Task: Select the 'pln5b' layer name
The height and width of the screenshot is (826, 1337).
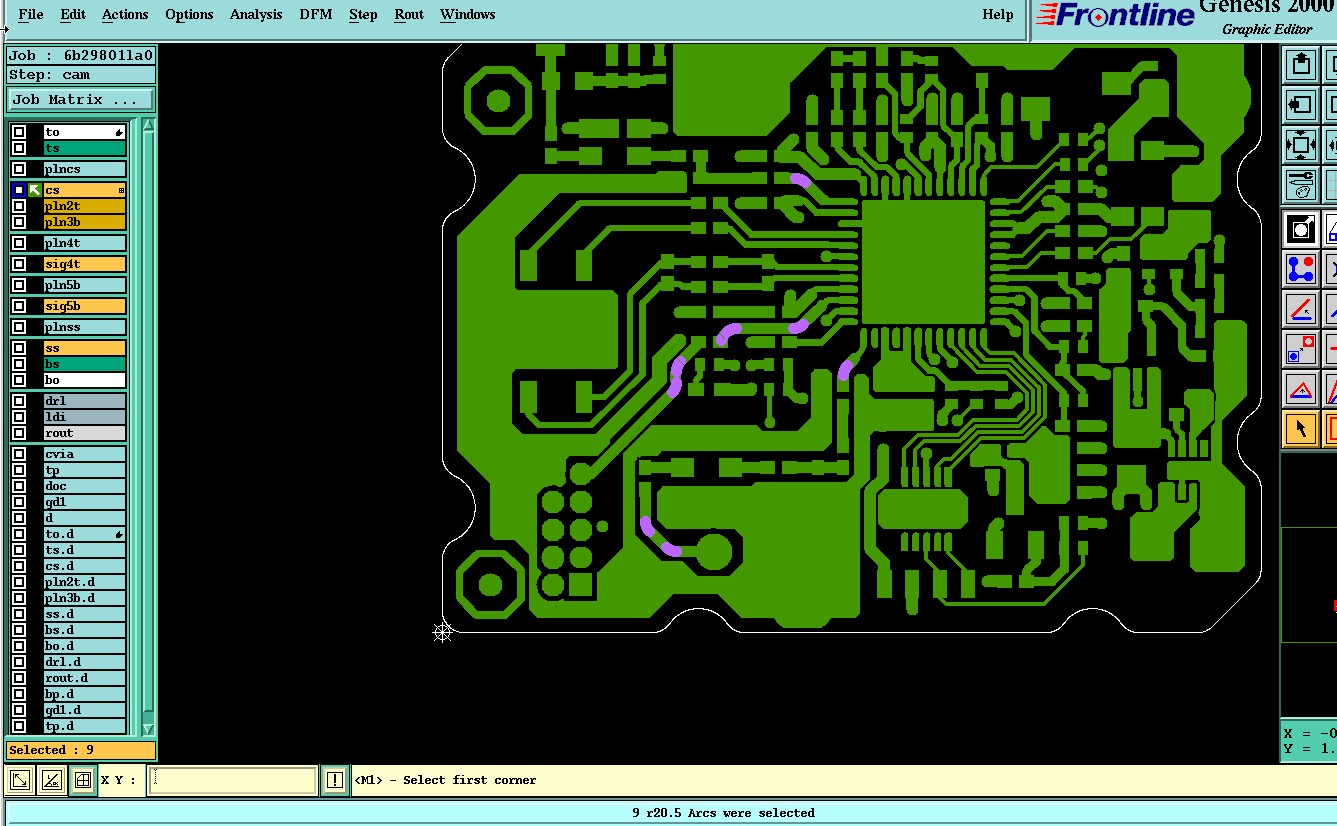Action: click(85, 285)
